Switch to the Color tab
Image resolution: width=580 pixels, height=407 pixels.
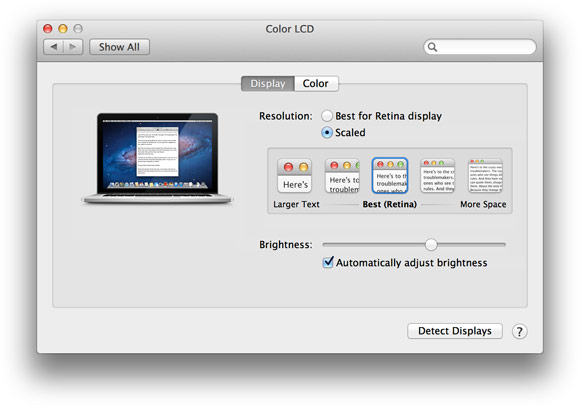click(316, 84)
